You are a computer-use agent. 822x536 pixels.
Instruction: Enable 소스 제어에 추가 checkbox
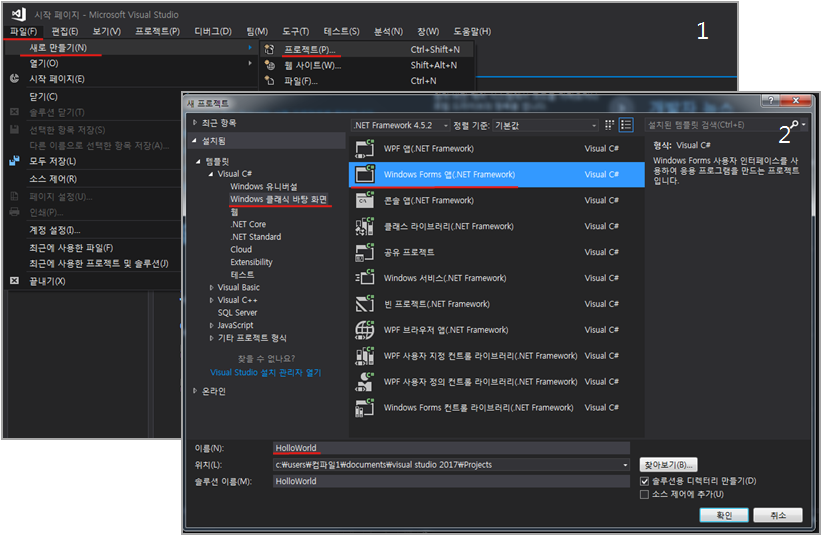[645, 494]
